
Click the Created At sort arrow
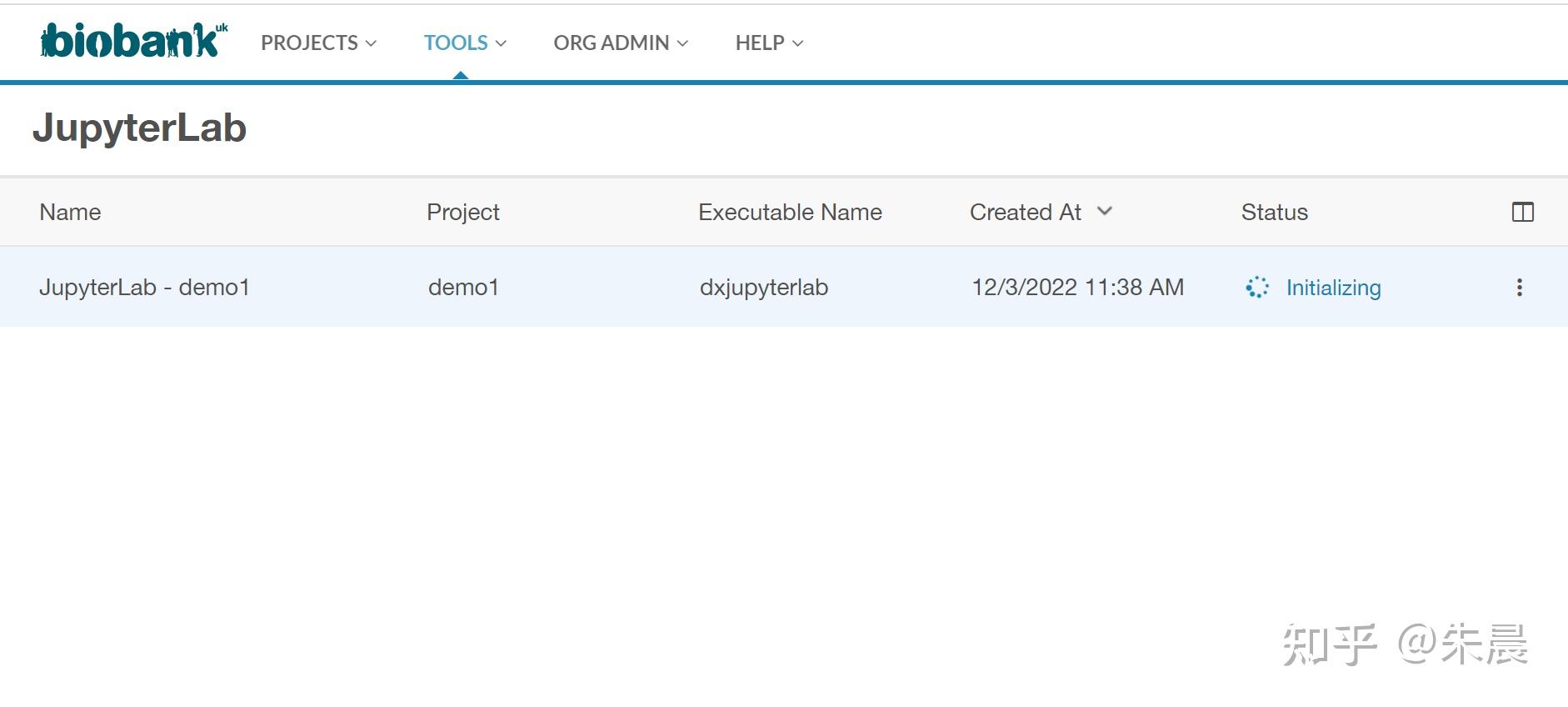point(1105,212)
